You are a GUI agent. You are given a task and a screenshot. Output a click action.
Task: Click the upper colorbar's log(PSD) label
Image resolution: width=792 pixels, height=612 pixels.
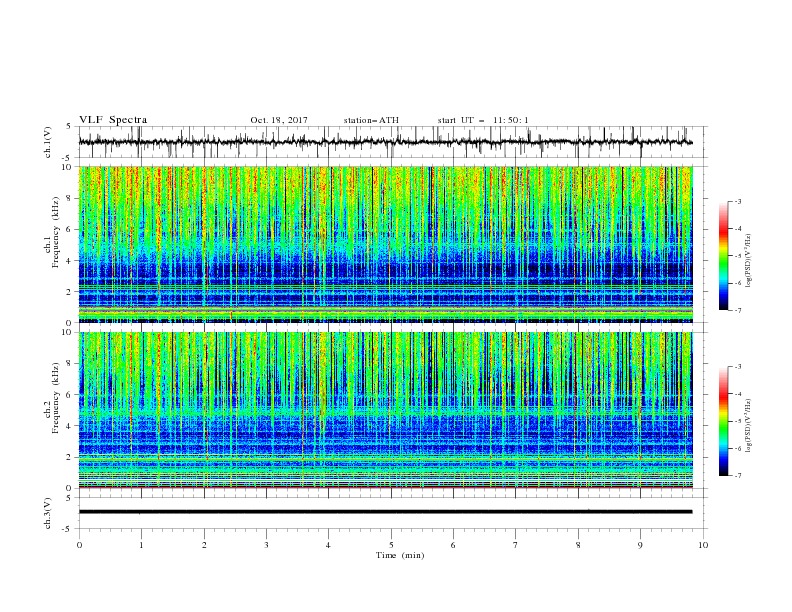pyautogui.click(x=748, y=261)
